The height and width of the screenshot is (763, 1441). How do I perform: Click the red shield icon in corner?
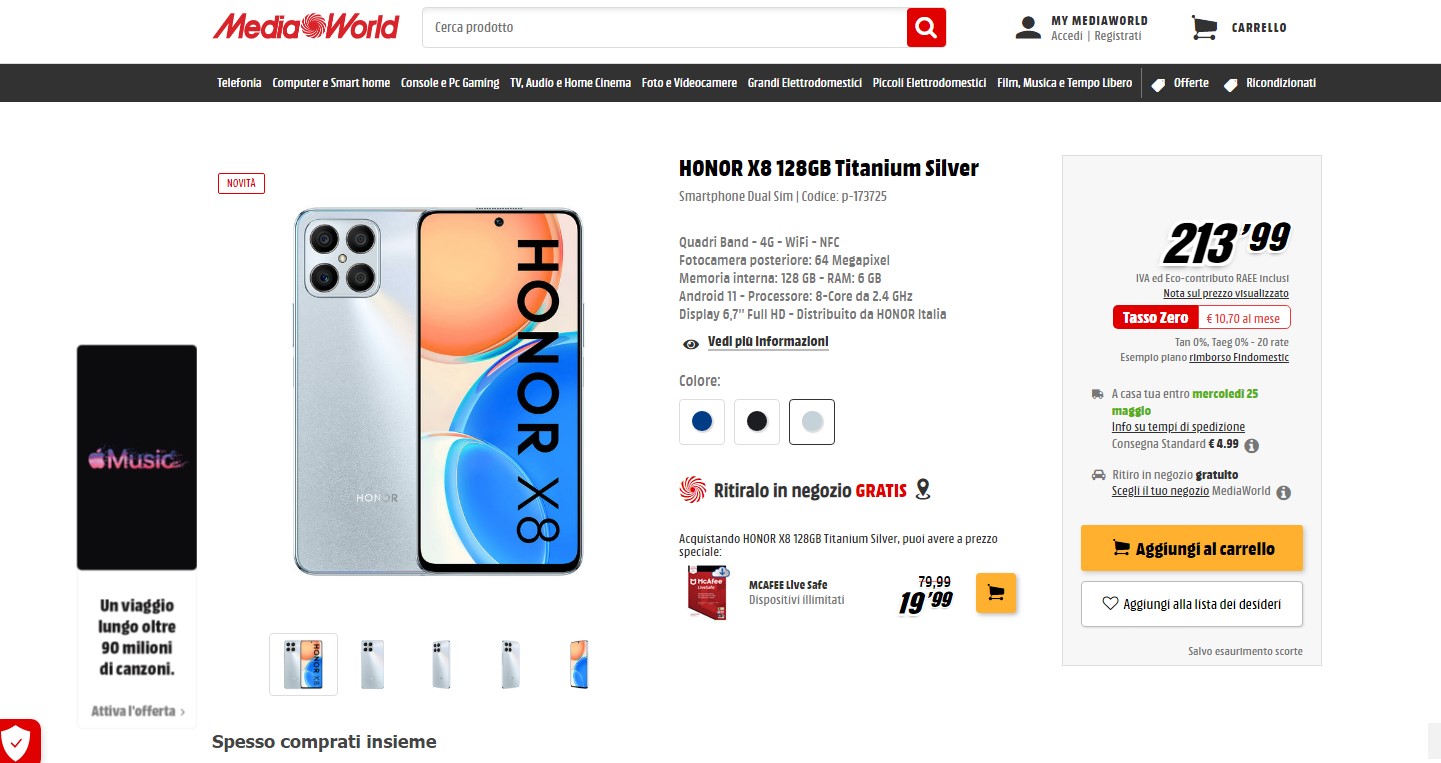click(x=17, y=742)
